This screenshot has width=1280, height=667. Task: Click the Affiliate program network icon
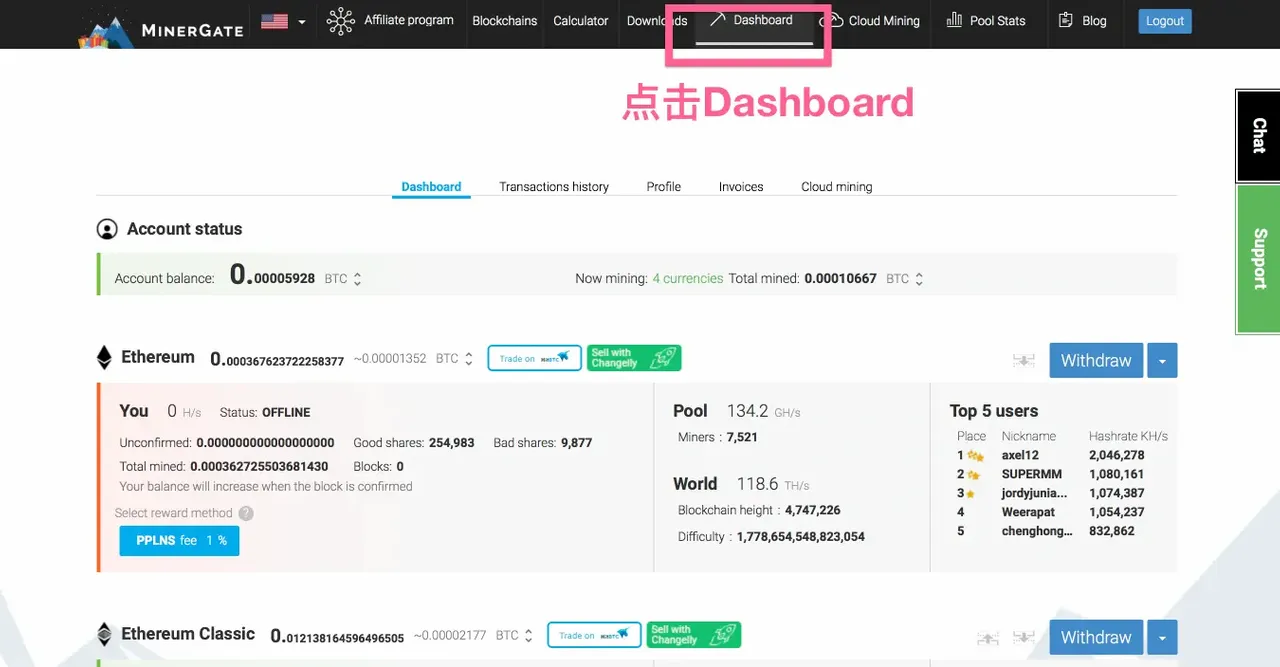click(x=341, y=21)
